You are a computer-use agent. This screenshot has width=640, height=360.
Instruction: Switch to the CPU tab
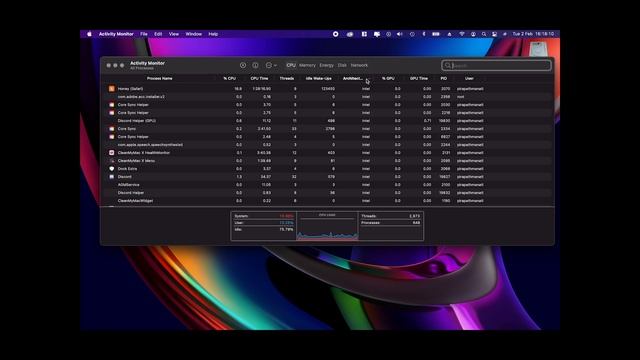[291, 65]
